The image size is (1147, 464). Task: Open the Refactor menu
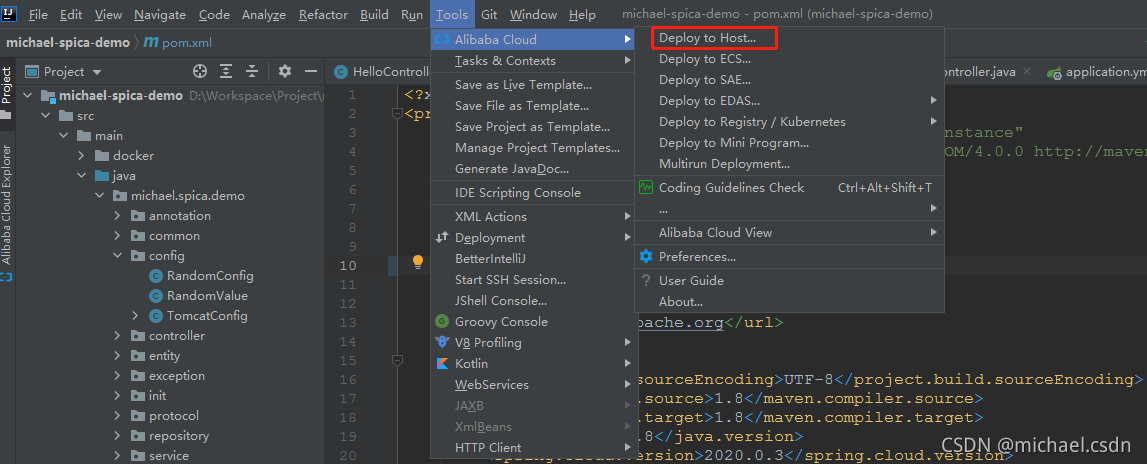tap(324, 15)
